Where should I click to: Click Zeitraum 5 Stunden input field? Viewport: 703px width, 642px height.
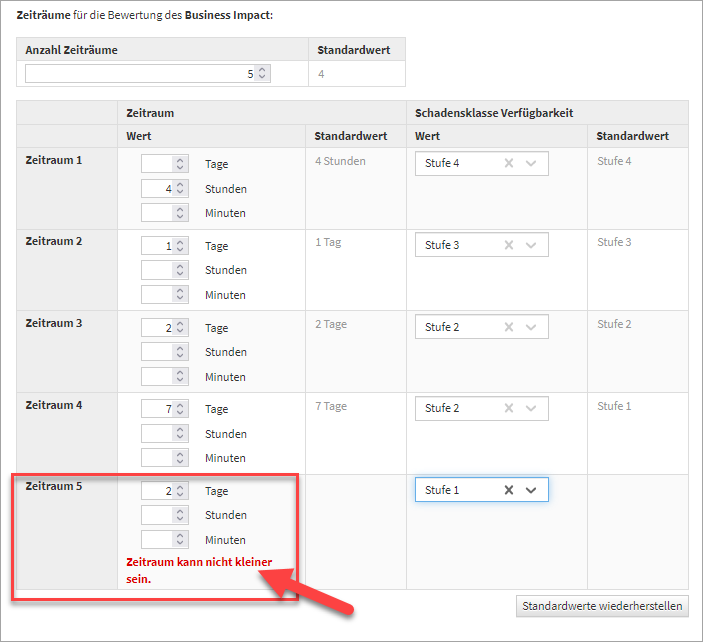(157, 515)
